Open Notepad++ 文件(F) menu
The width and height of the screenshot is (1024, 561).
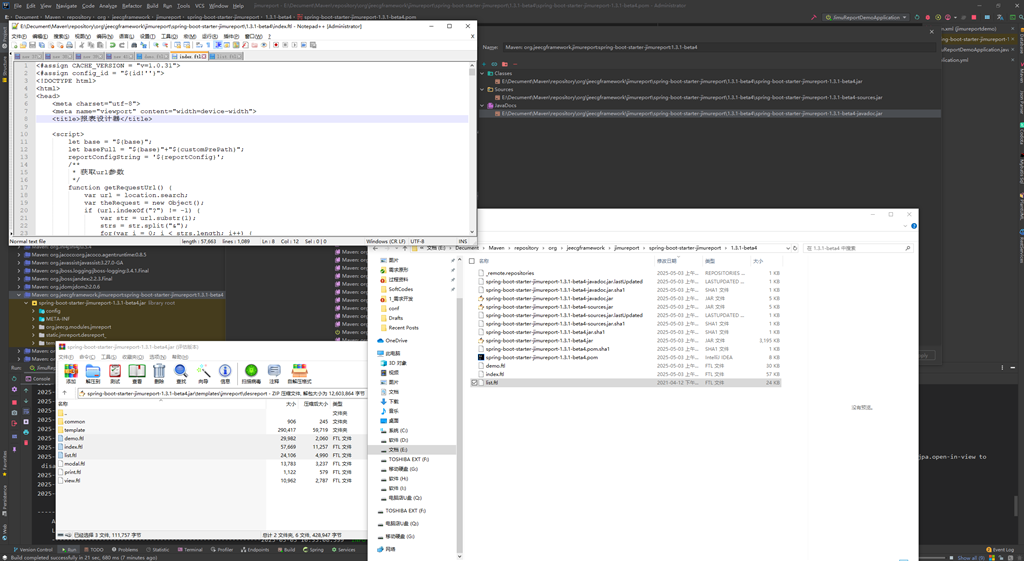tap(20, 37)
